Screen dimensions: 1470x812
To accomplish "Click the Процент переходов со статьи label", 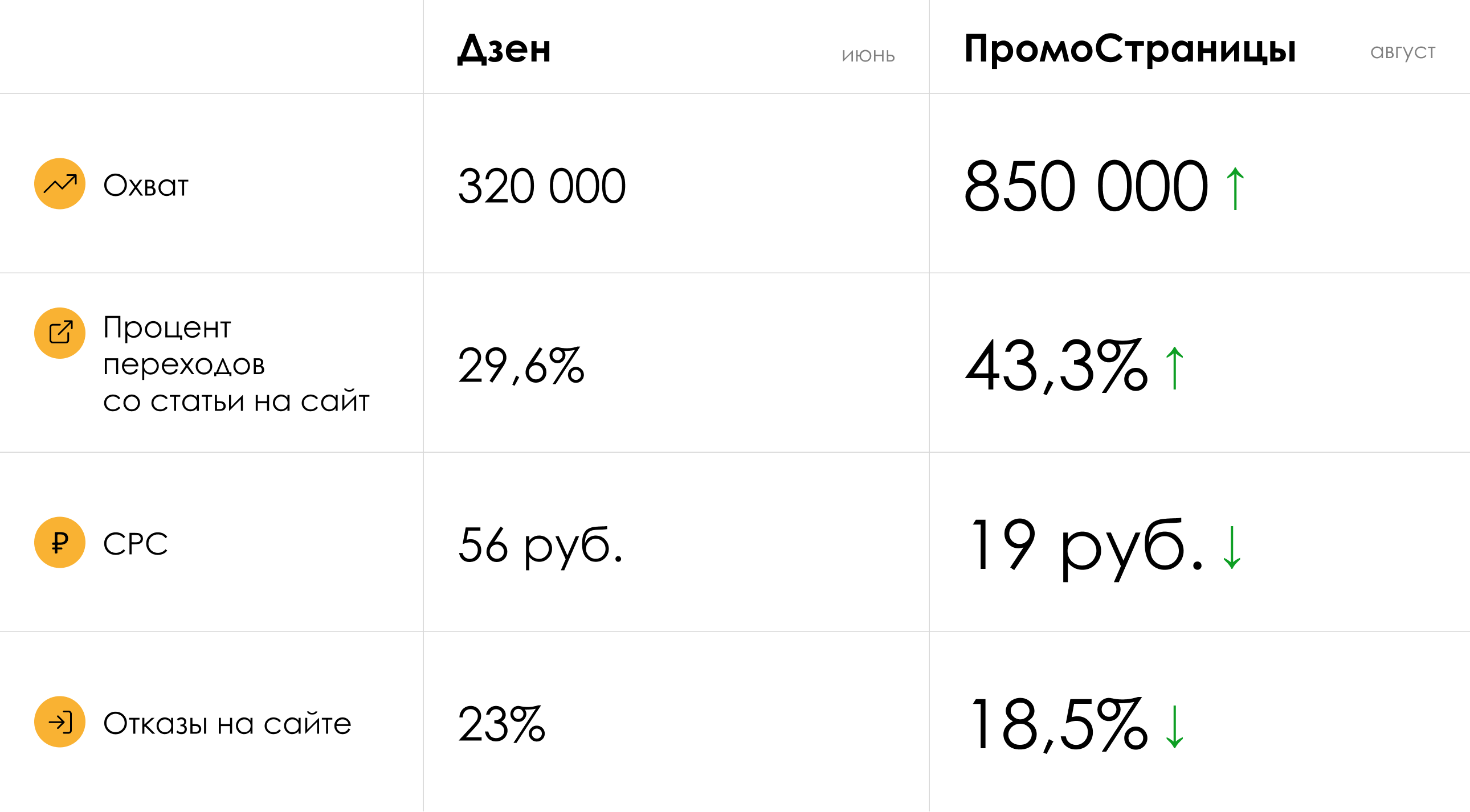I will point(236,364).
